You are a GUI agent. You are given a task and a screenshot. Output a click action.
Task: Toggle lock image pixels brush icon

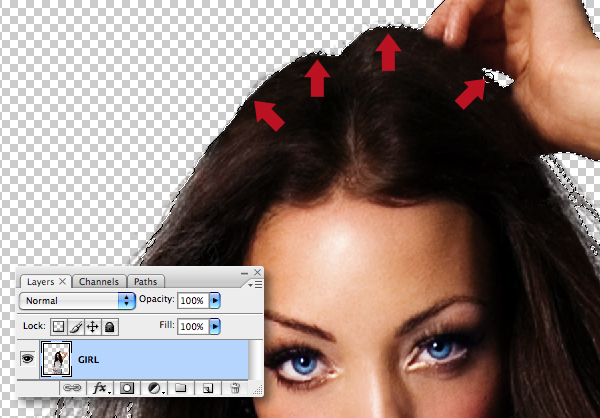[x=76, y=327]
